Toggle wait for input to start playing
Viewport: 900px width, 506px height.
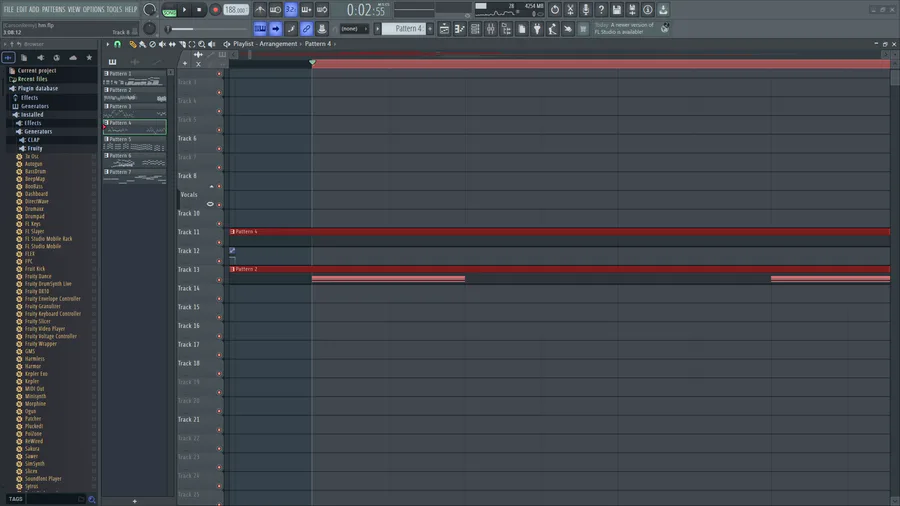coord(276,10)
